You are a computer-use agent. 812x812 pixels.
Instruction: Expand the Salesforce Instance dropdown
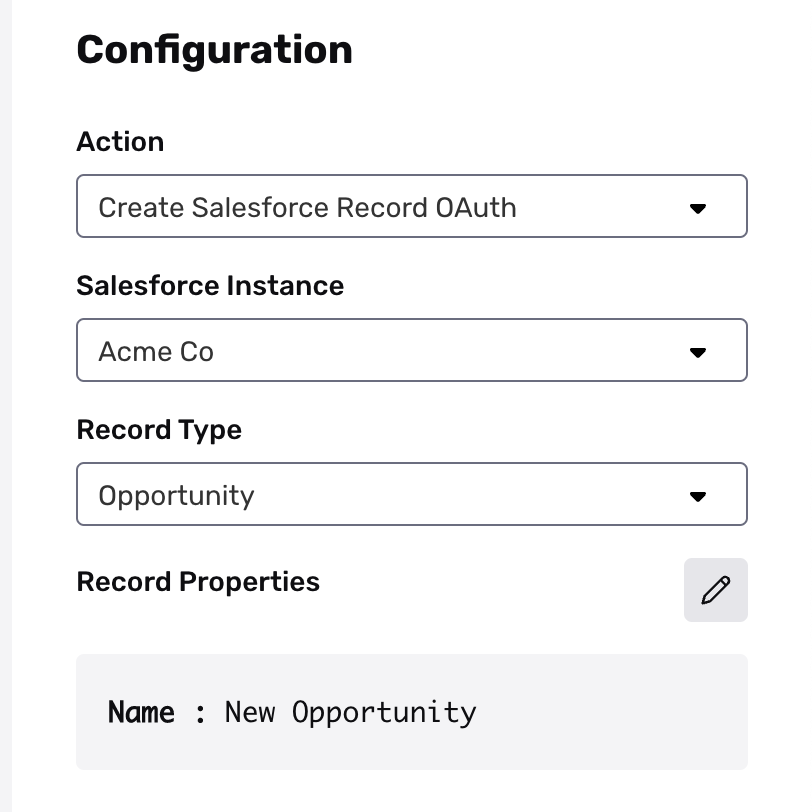coord(411,351)
